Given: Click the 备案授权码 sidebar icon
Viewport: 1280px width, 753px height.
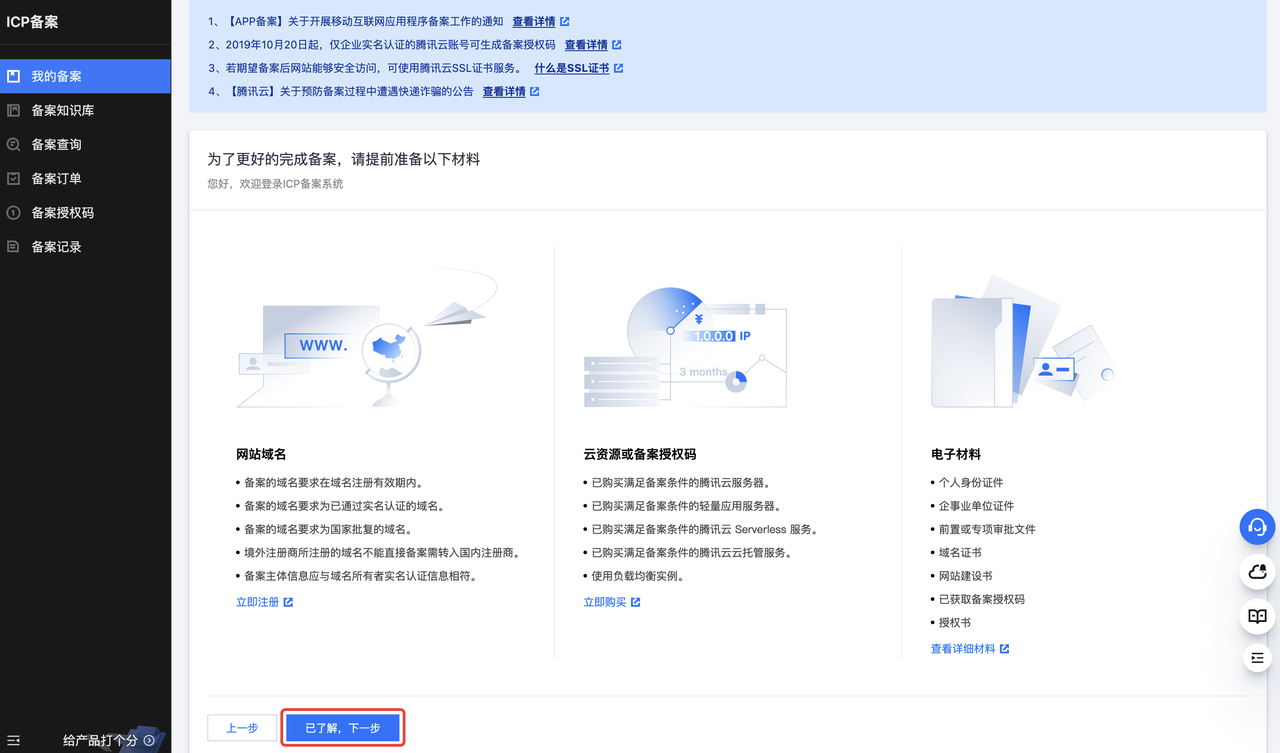Looking at the screenshot, I should click(x=14, y=212).
